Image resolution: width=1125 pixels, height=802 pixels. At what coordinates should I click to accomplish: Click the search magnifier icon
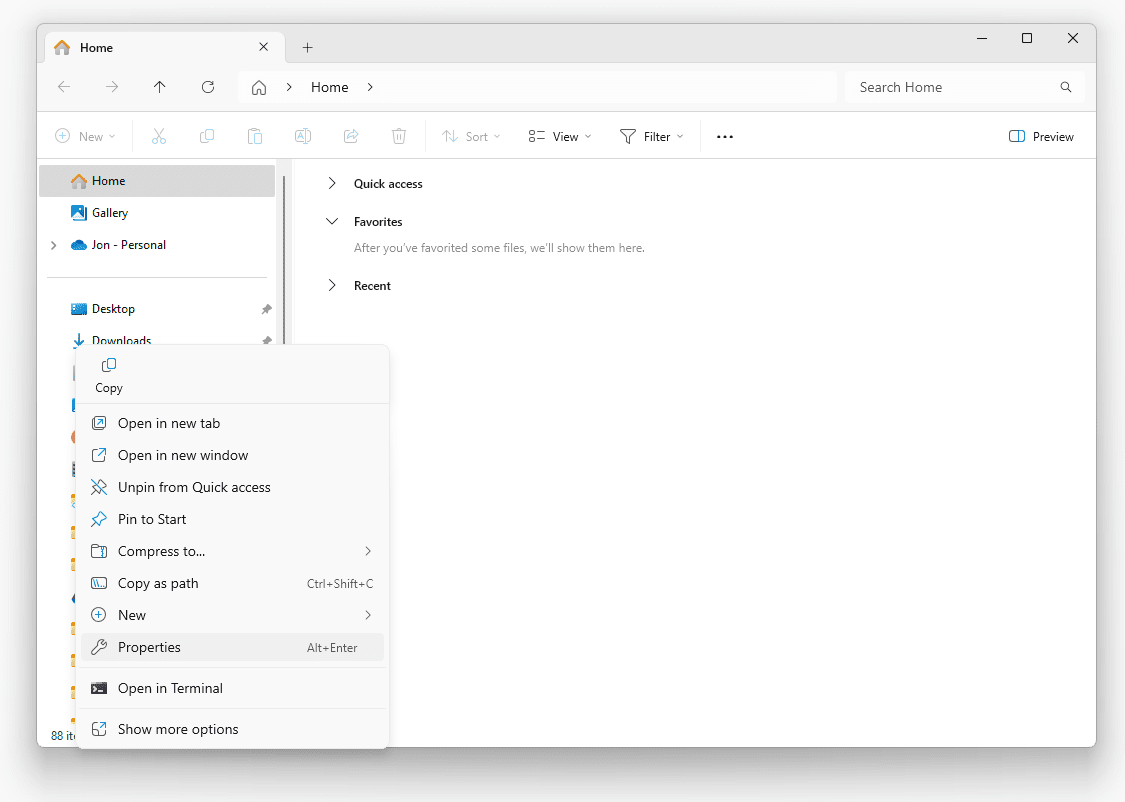tap(1066, 87)
